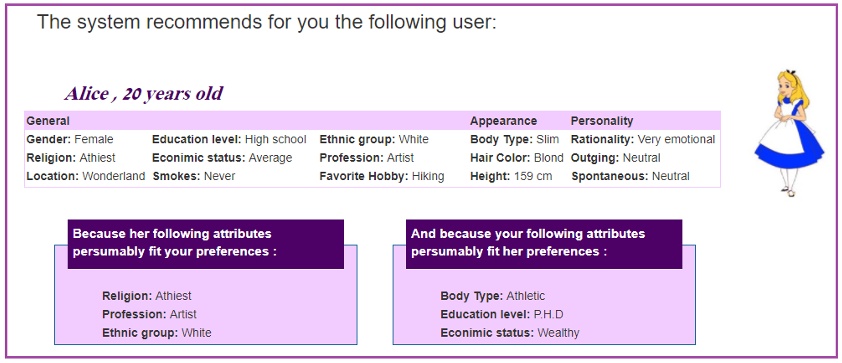Click 'Rationality: Very emotional' entry
The height and width of the screenshot is (363, 842).
pos(643,140)
